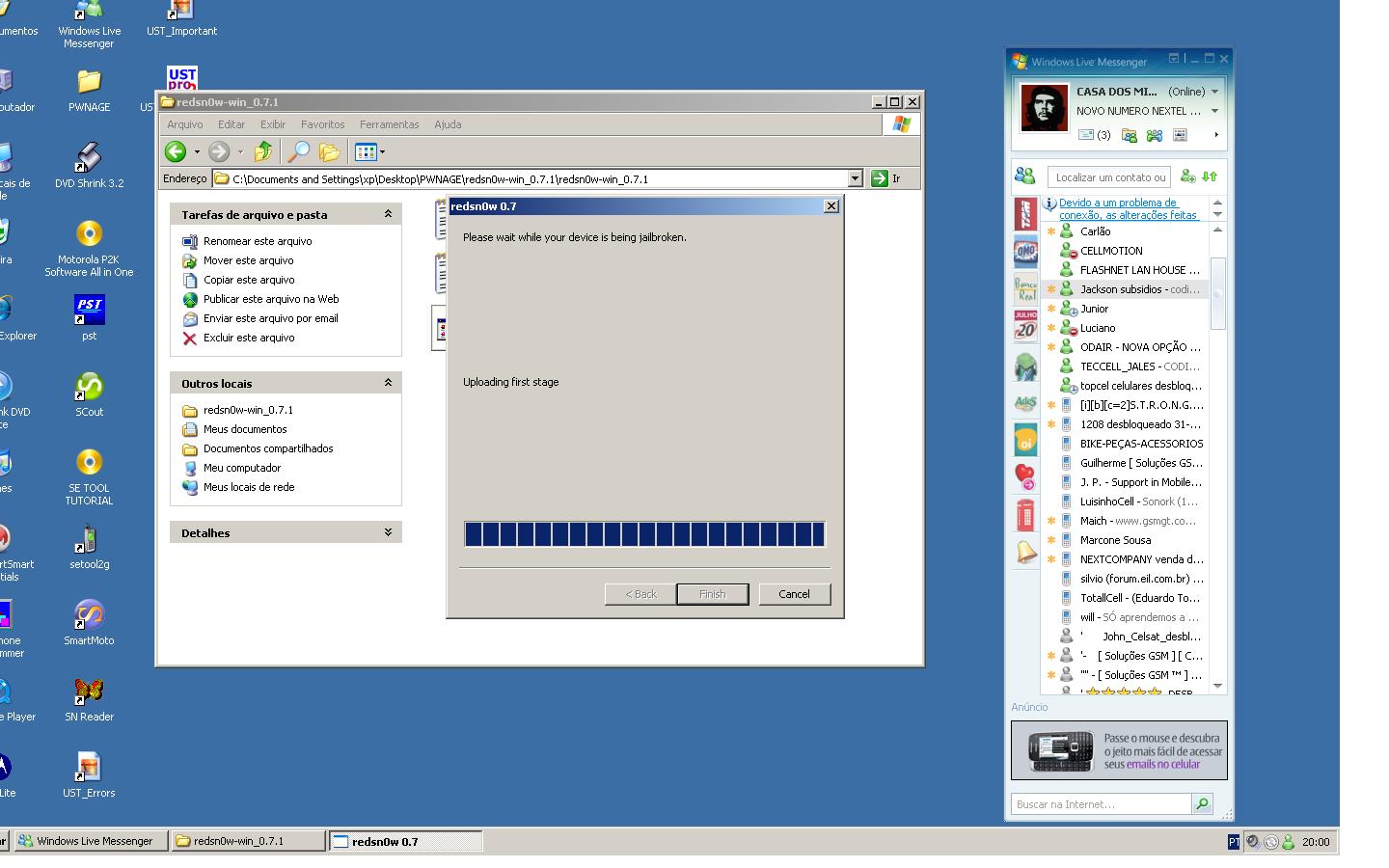Click the PT language indicator in tray
Viewport: 1389px width, 868px height.
pos(1234,842)
